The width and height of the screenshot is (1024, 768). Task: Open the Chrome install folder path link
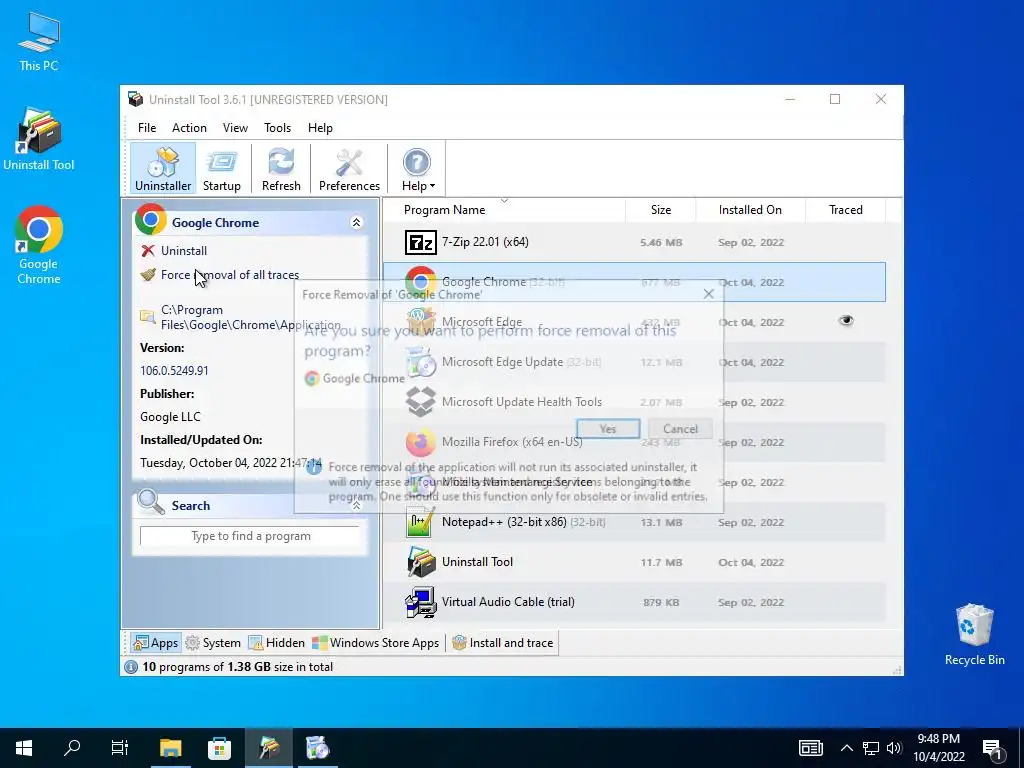pos(251,317)
